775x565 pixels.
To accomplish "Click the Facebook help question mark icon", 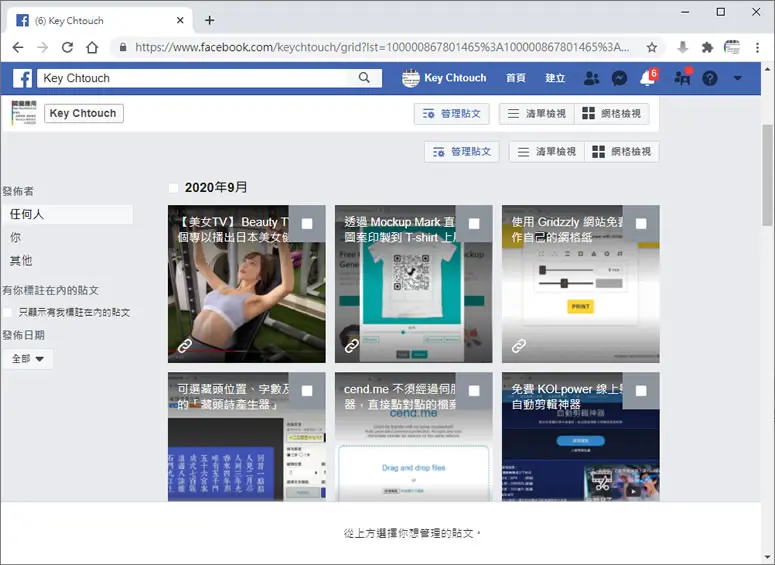I will 709,78.
